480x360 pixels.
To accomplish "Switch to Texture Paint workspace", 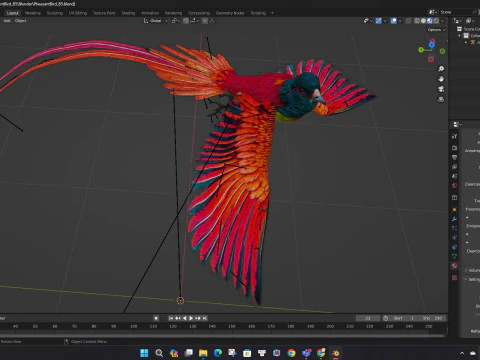I will pyautogui.click(x=104, y=13).
